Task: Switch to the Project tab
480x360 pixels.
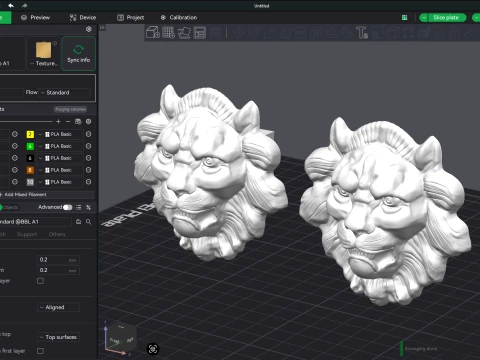Action: click(131, 17)
